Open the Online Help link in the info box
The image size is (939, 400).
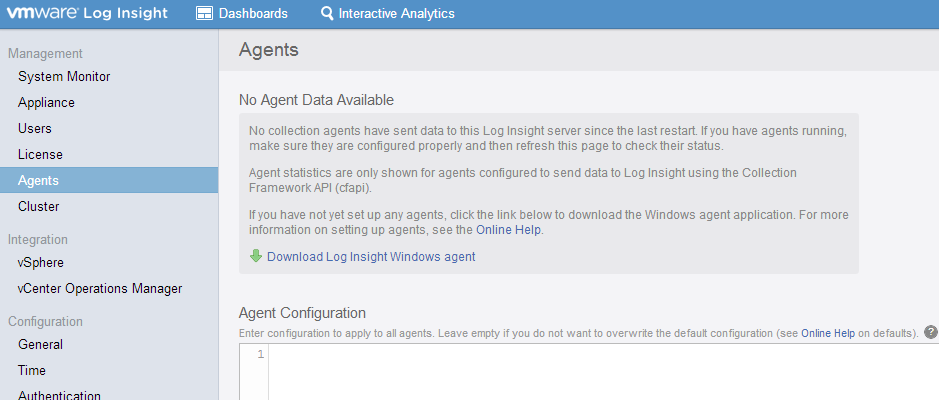[507, 229]
